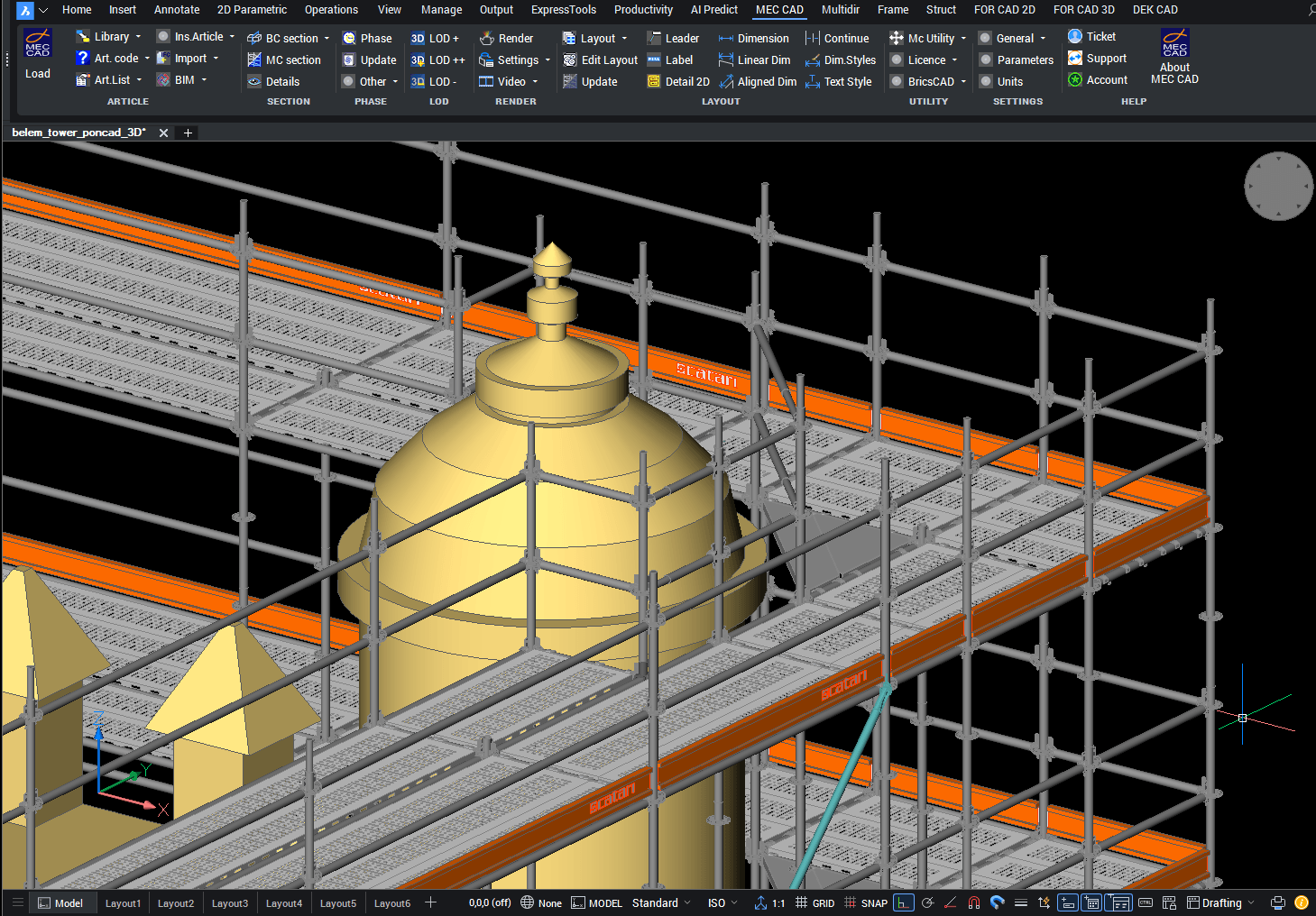Click the LOD ++ 3D icon

click(x=418, y=60)
